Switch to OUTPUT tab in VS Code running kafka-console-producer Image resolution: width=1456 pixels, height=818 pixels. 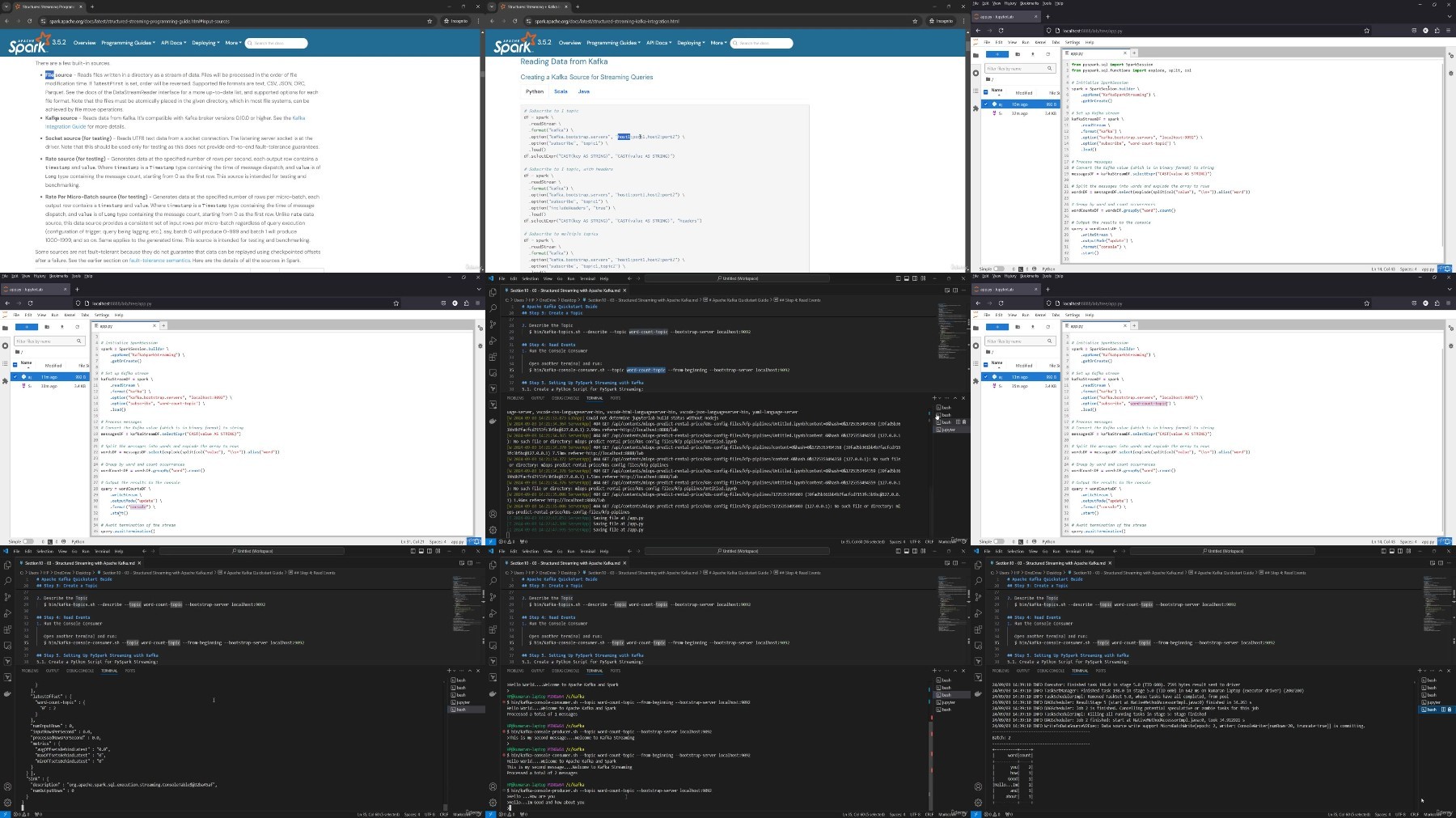click(538, 670)
